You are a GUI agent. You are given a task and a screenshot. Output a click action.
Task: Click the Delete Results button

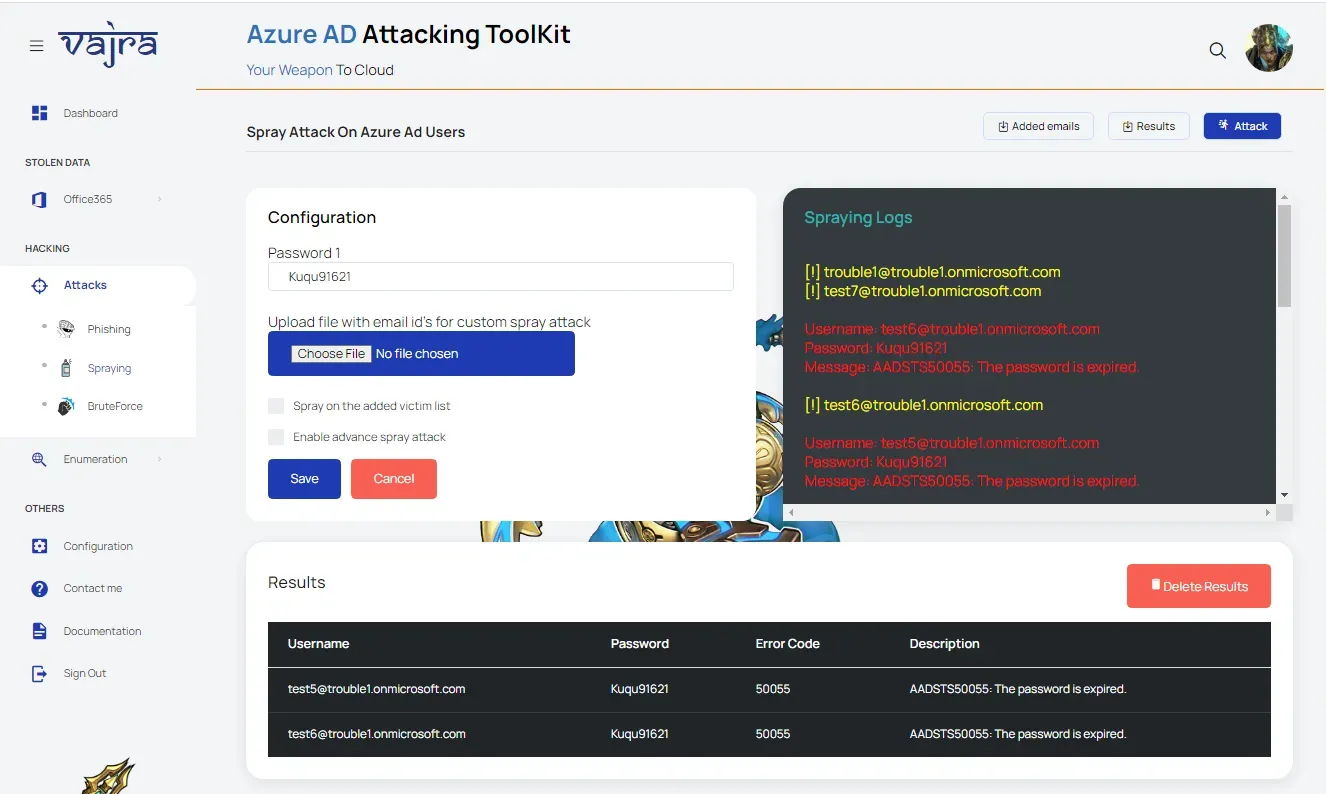(x=1199, y=586)
